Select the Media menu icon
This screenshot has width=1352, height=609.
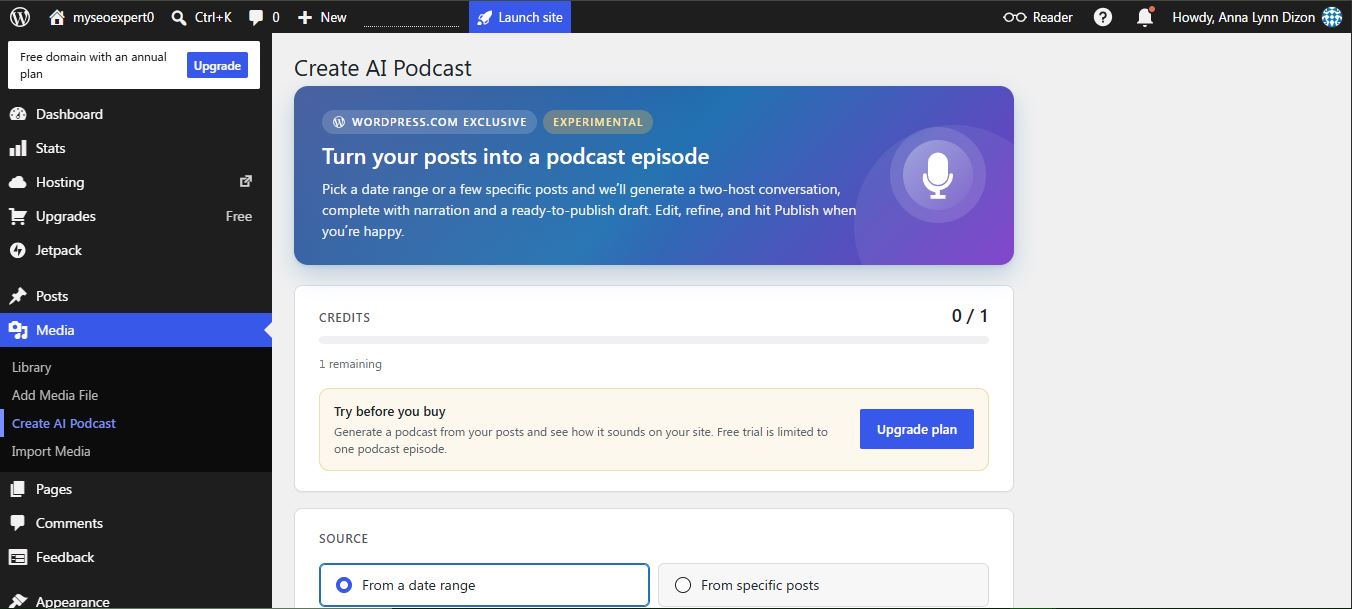coord(18,330)
